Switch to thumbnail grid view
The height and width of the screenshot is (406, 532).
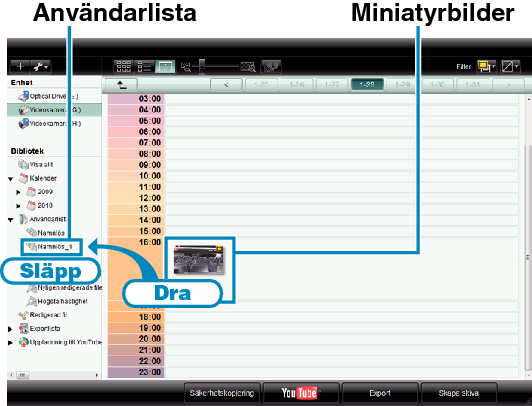124,66
